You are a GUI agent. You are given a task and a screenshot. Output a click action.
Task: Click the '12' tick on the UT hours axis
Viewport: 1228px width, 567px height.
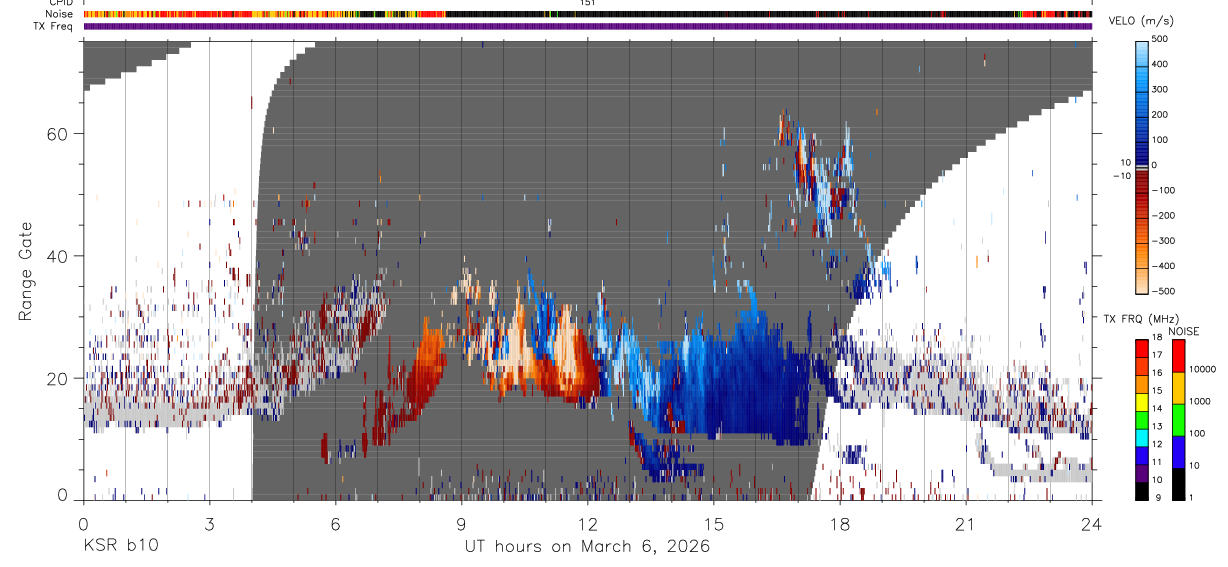pyautogui.click(x=587, y=524)
